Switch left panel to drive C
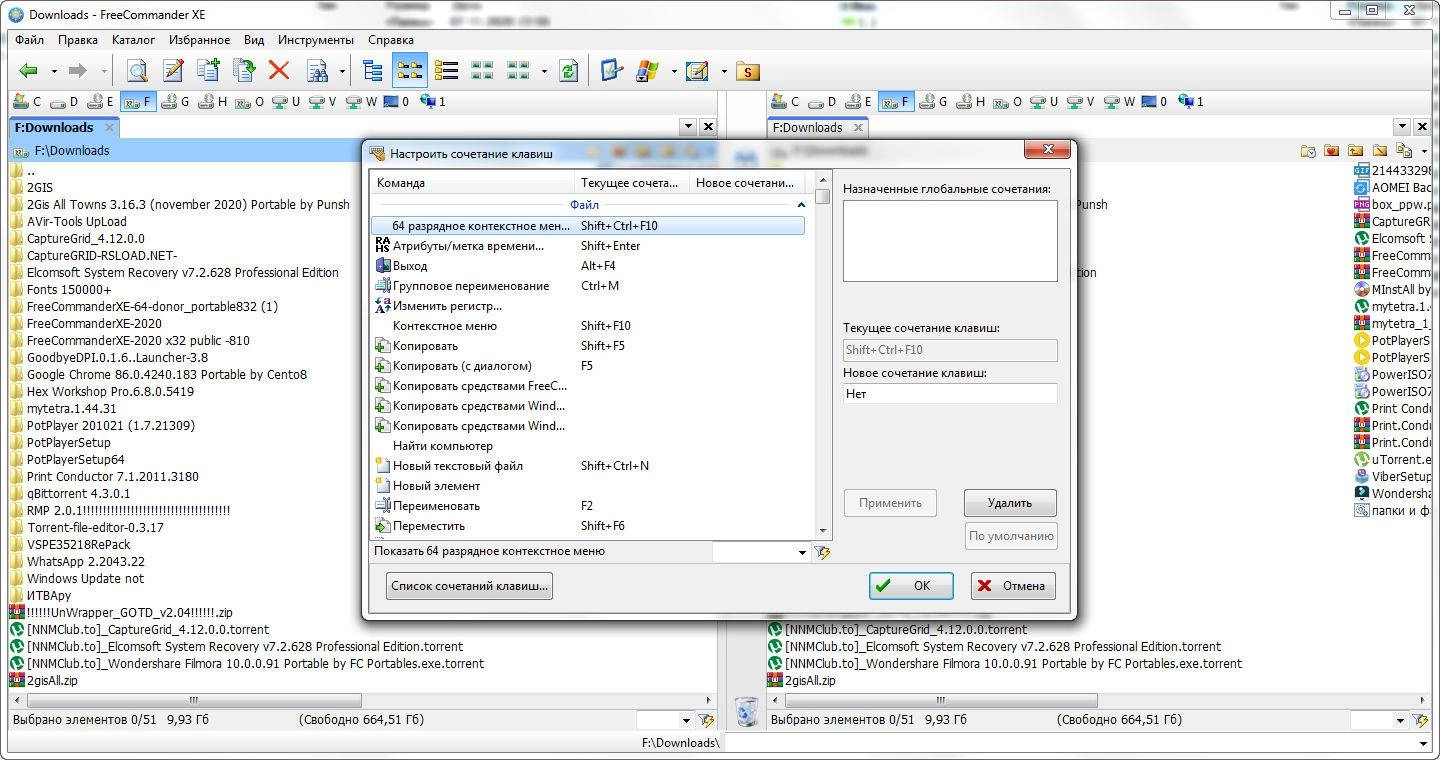Viewport: 1440px width, 760px height. tap(27, 101)
